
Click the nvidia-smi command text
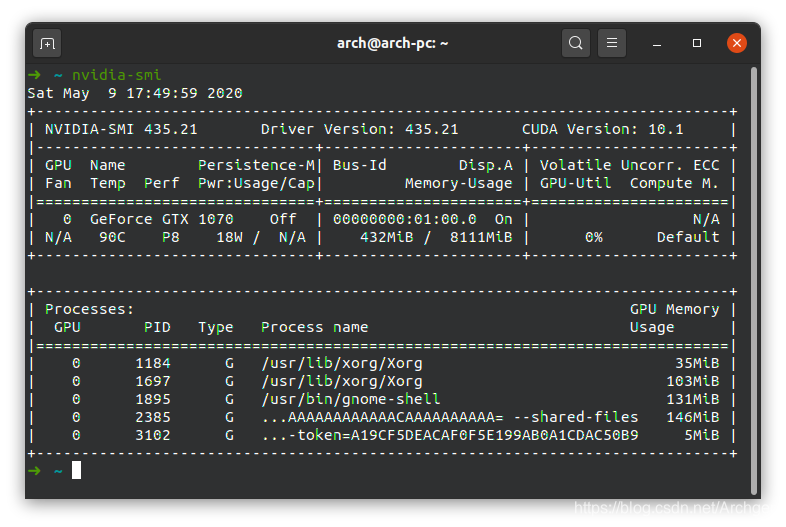click(116, 75)
